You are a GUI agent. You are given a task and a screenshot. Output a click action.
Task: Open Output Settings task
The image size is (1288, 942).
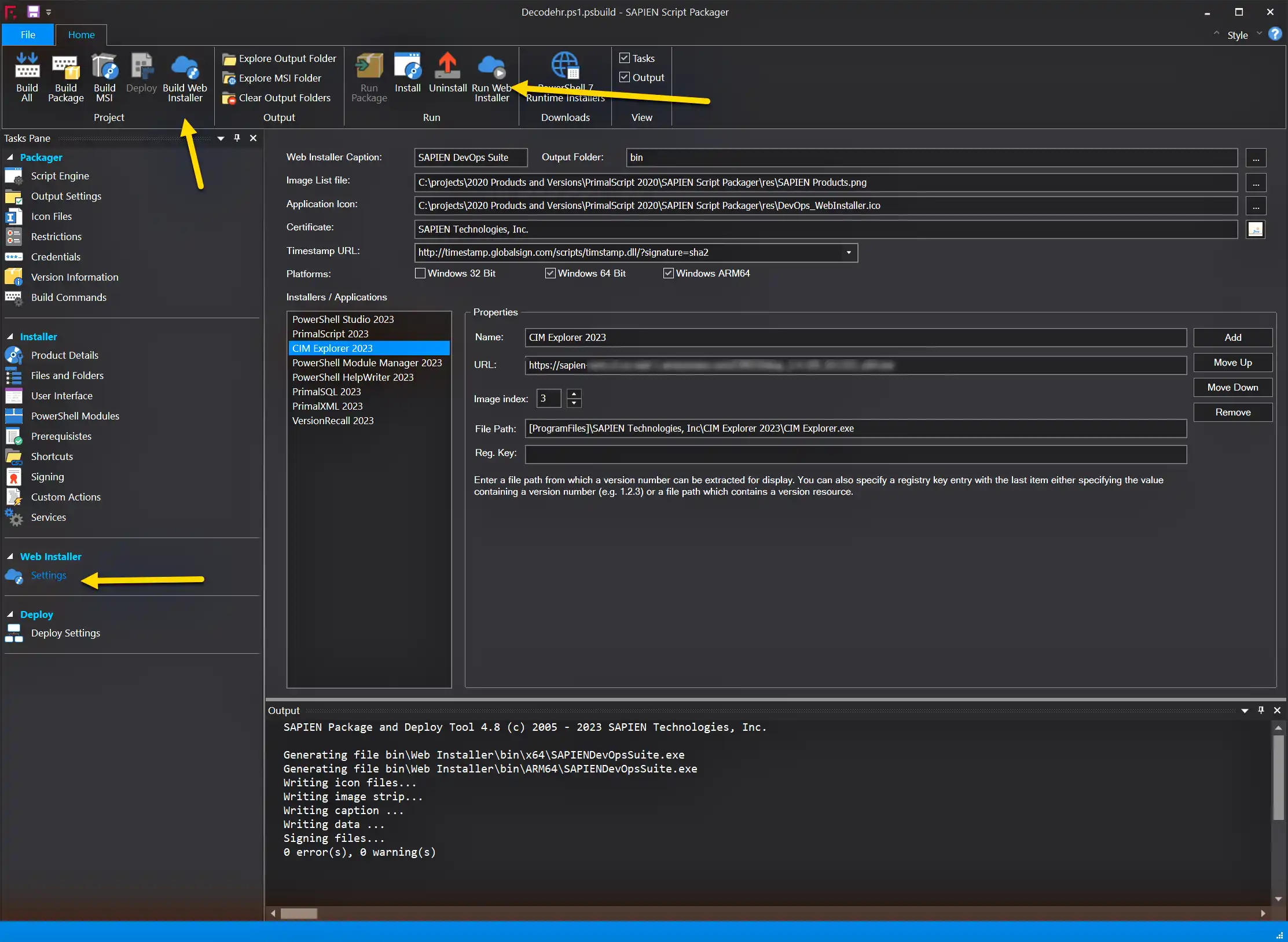point(66,196)
